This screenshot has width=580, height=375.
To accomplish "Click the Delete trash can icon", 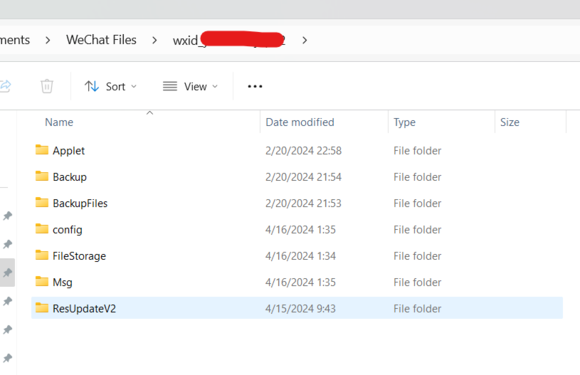I will coord(47,86).
